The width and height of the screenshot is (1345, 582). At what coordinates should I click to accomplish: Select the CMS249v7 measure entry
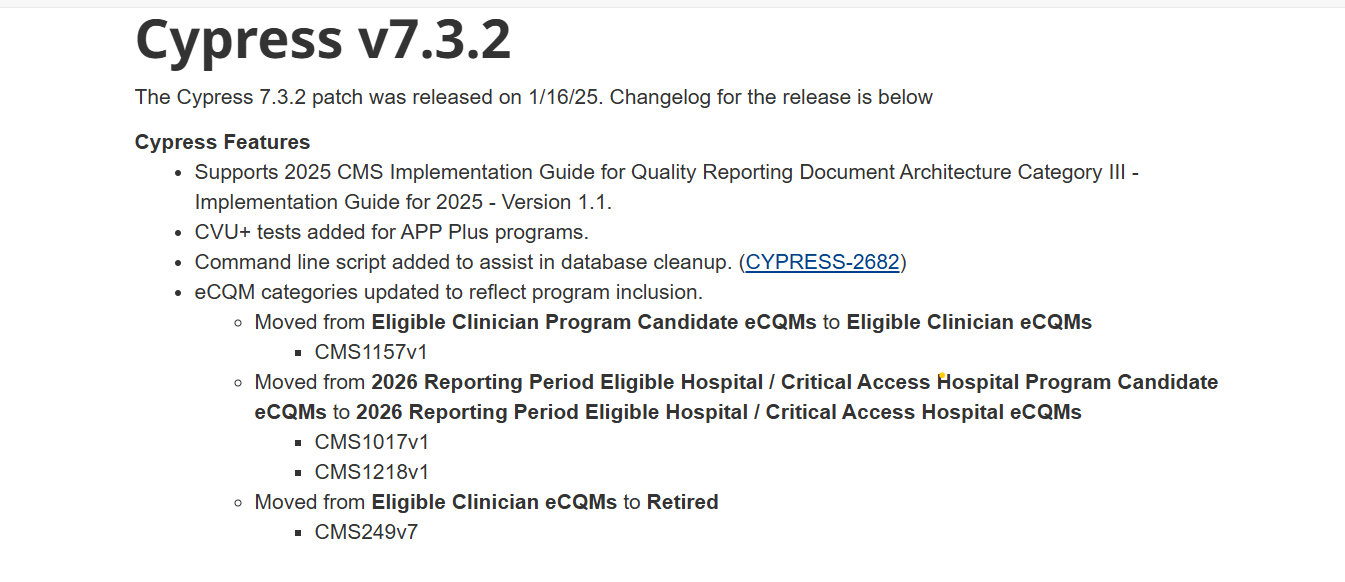tap(366, 532)
